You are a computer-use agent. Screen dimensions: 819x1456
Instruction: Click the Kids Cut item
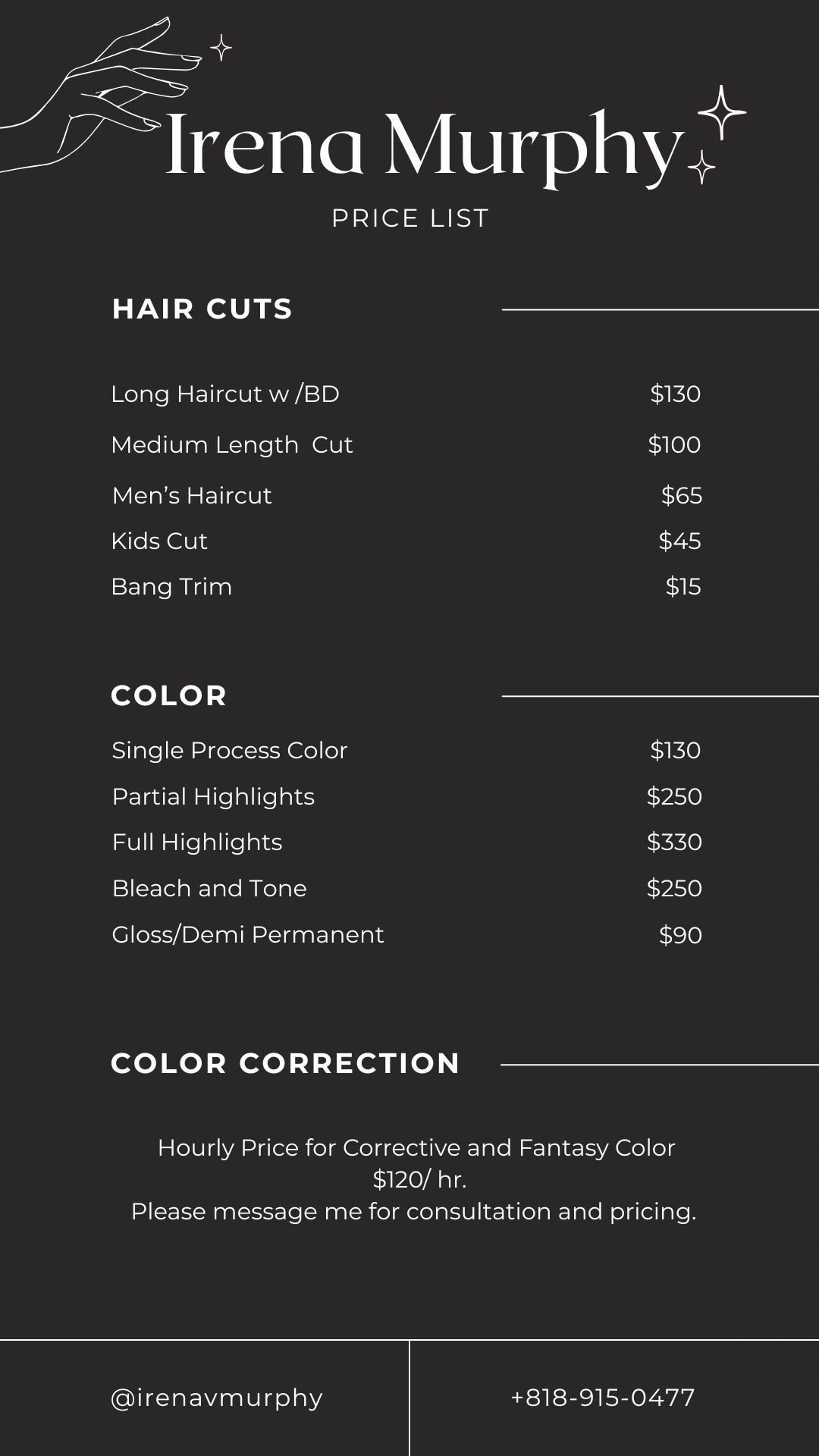click(159, 541)
